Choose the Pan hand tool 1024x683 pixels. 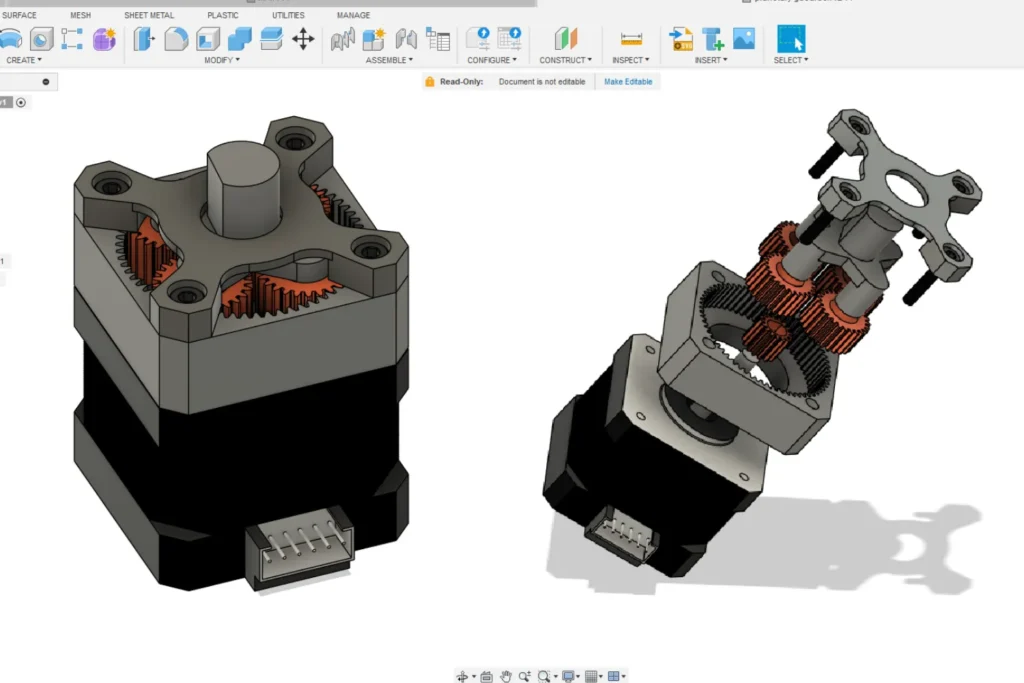pos(506,676)
